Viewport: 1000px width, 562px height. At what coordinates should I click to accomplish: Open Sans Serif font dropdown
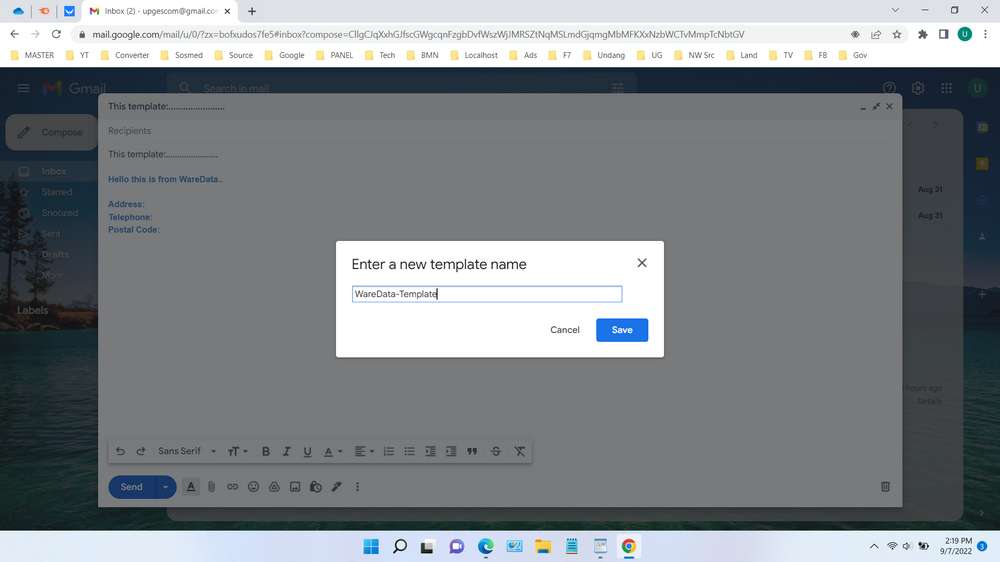point(187,451)
